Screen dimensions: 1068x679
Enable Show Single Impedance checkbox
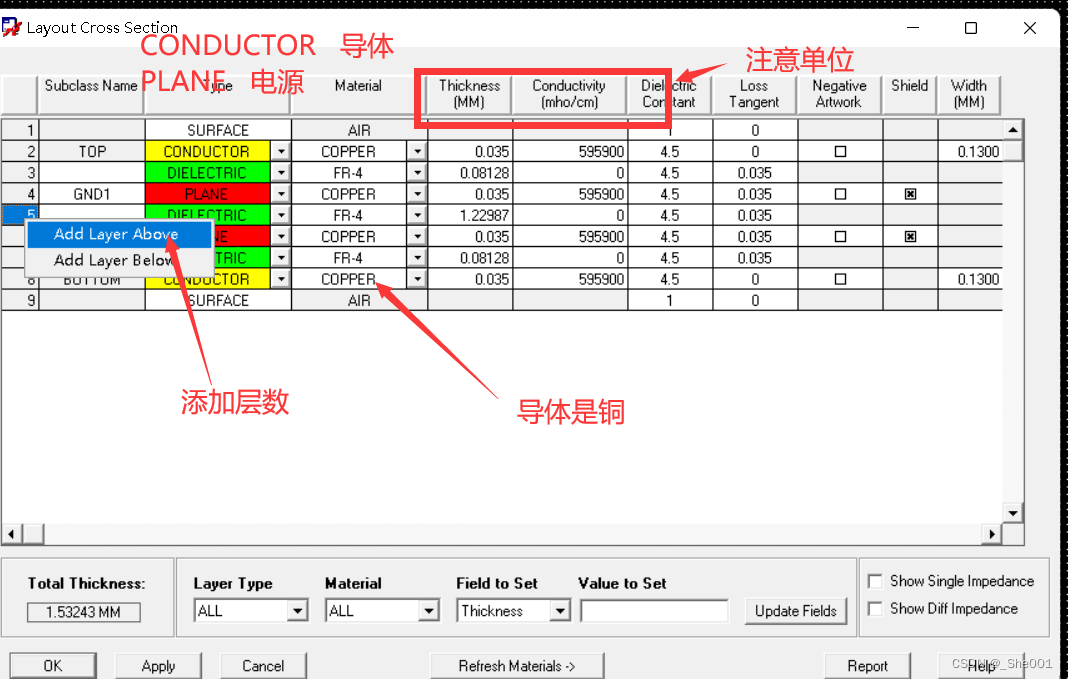876,581
